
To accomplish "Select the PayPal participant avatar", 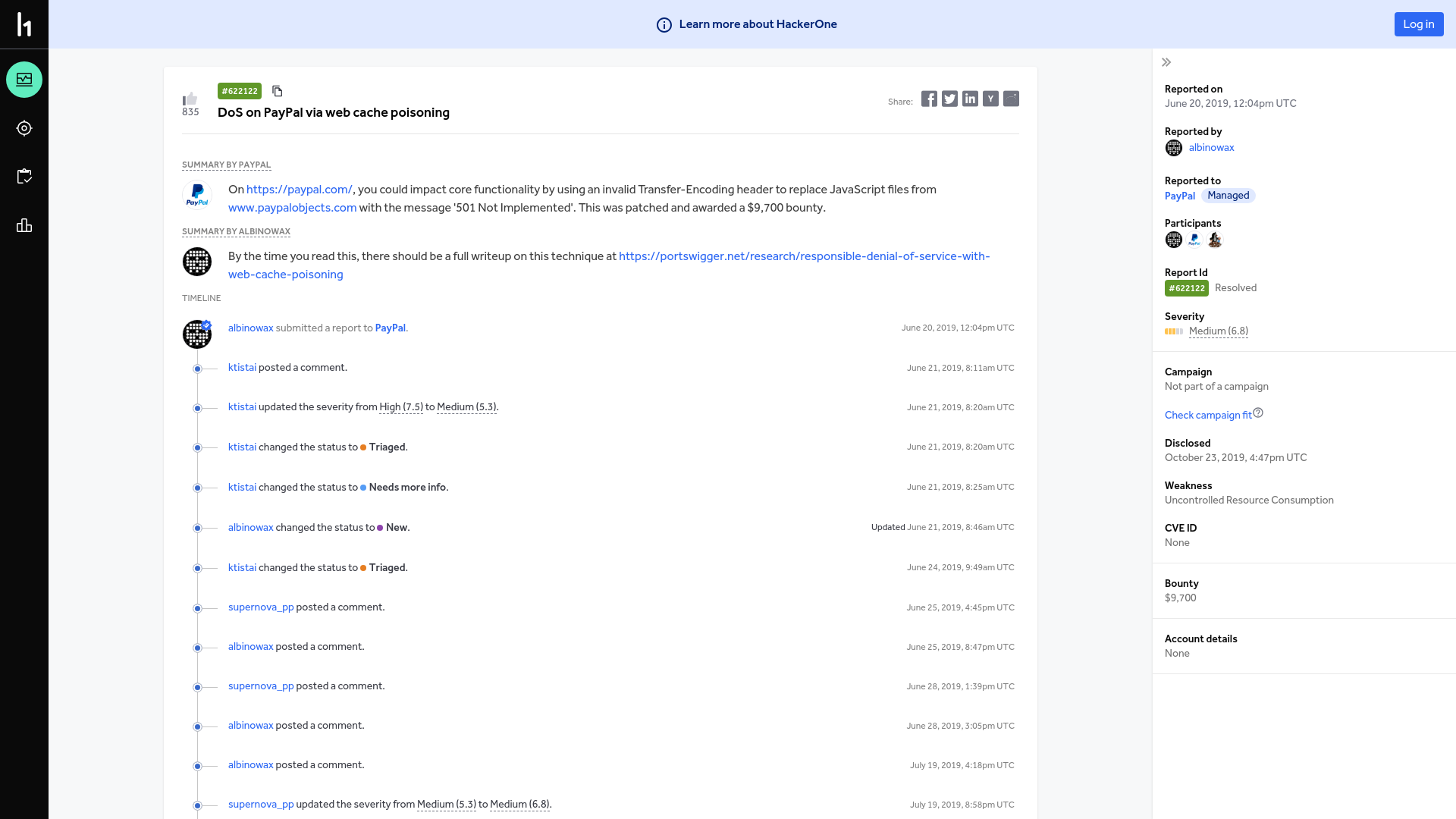I will pyautogui.click(x=1194, y=240).
